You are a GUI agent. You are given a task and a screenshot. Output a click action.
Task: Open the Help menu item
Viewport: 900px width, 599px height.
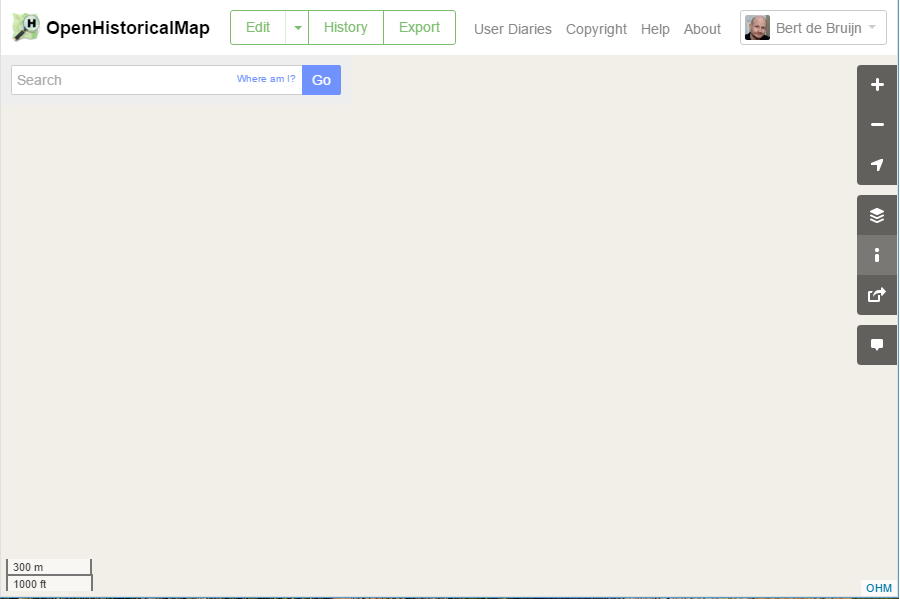click(x=655, y=29)
